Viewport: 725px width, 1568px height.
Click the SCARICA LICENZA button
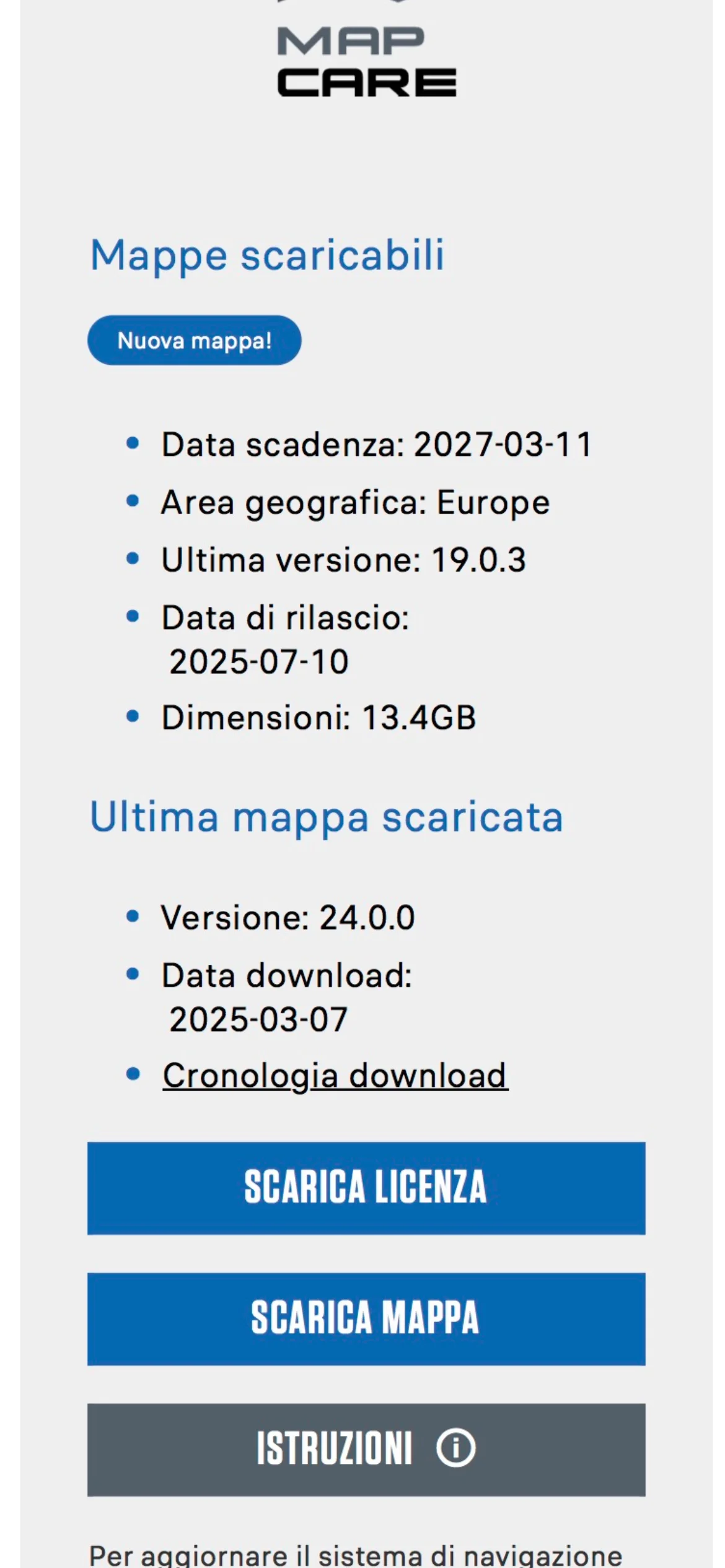(366, 1188)
